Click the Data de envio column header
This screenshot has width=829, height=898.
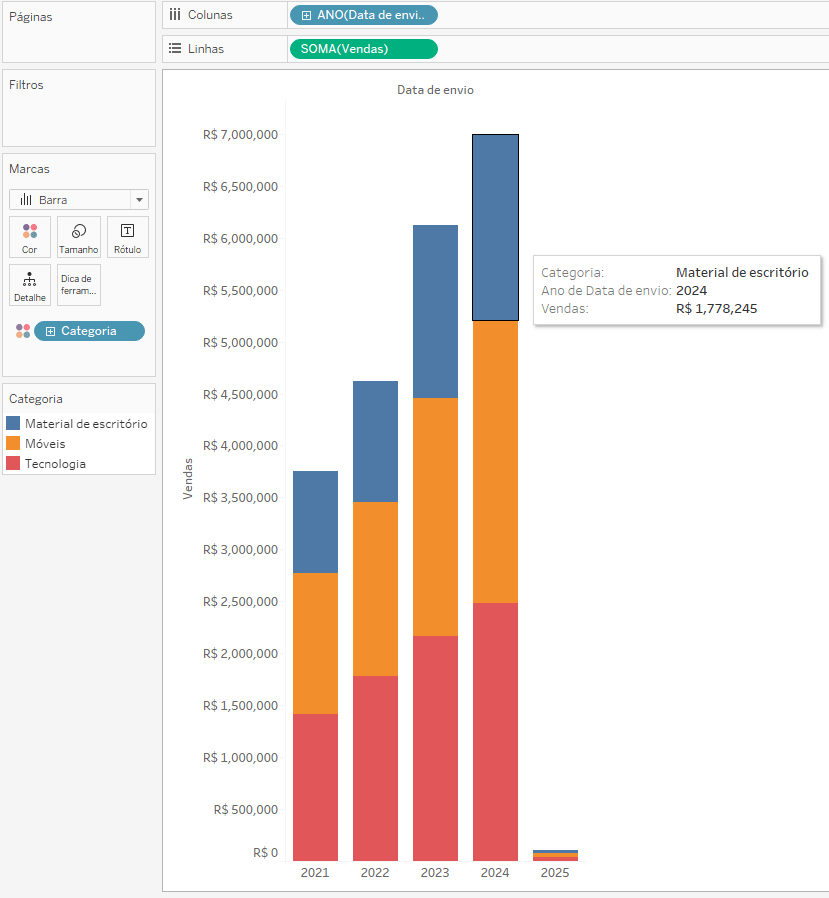tap(435, 90)
